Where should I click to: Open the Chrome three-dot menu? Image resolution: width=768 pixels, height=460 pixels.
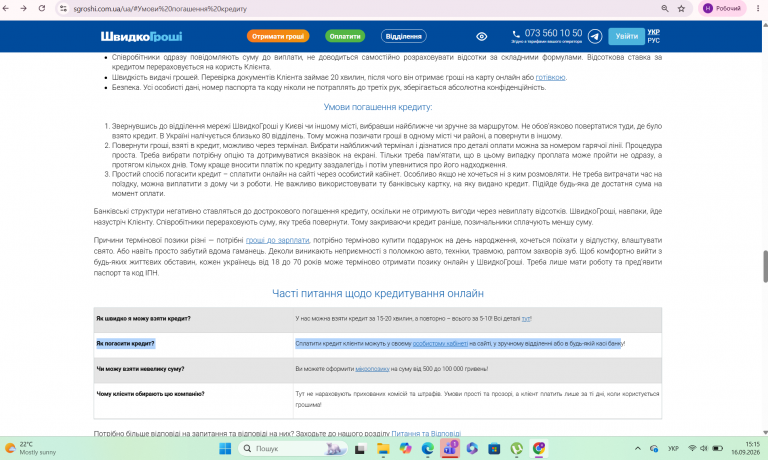click(x=758, y=8)
